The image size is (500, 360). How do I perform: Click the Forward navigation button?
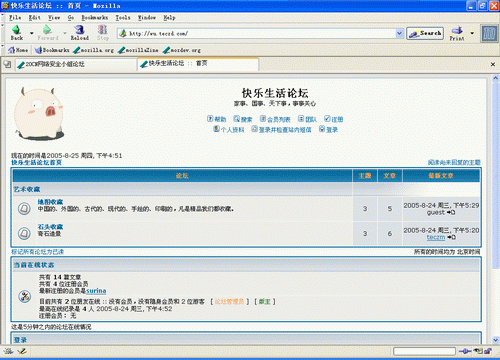(x=48, y=33)
